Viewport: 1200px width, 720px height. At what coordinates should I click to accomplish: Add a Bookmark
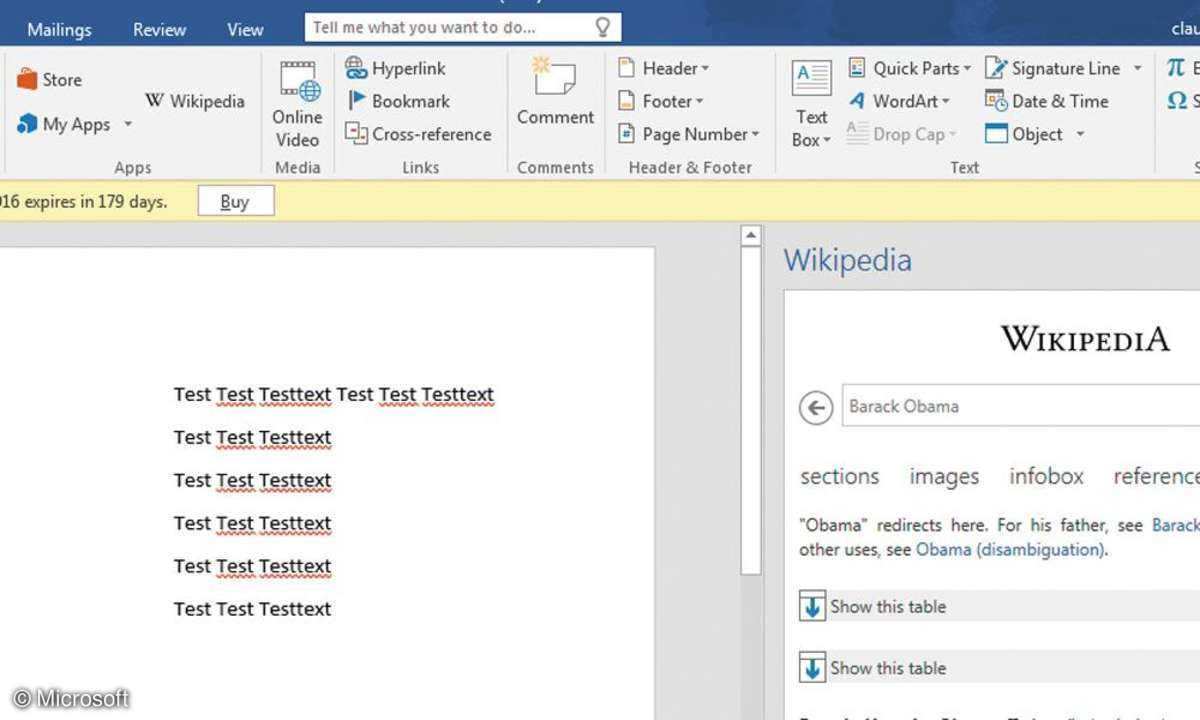tap(398, 101)
